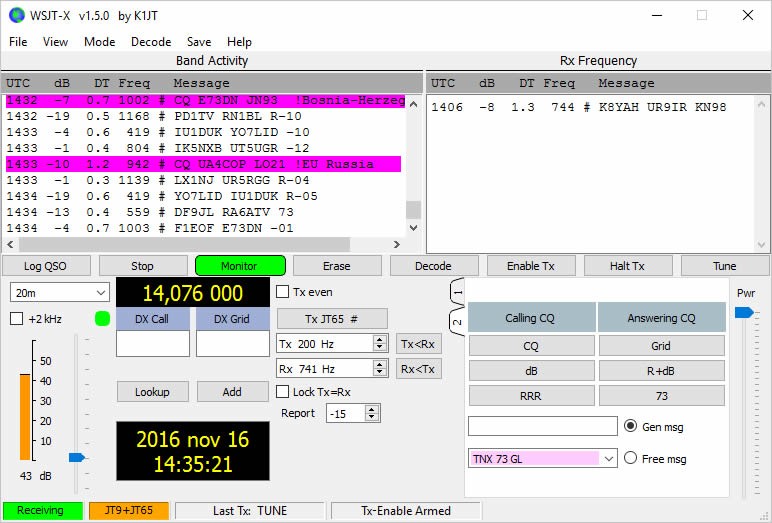
Task: Open the File menu
Action: (18, 42)
